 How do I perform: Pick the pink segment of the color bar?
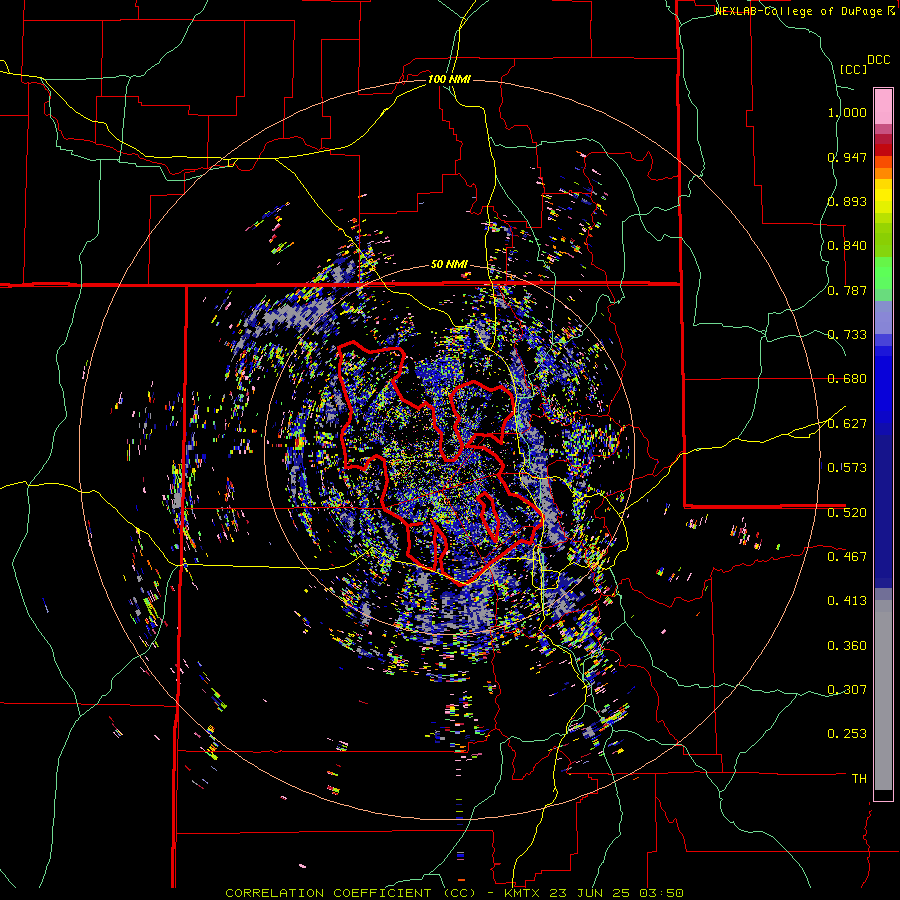coord(883,106)
